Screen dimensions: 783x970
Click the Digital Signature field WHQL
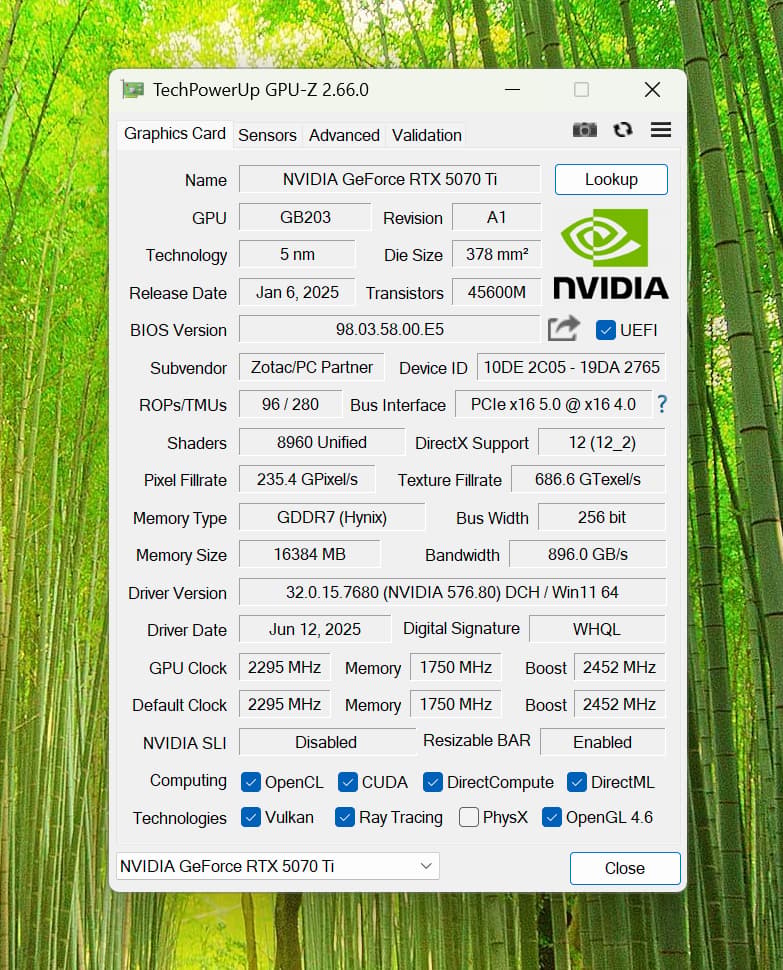597,629
